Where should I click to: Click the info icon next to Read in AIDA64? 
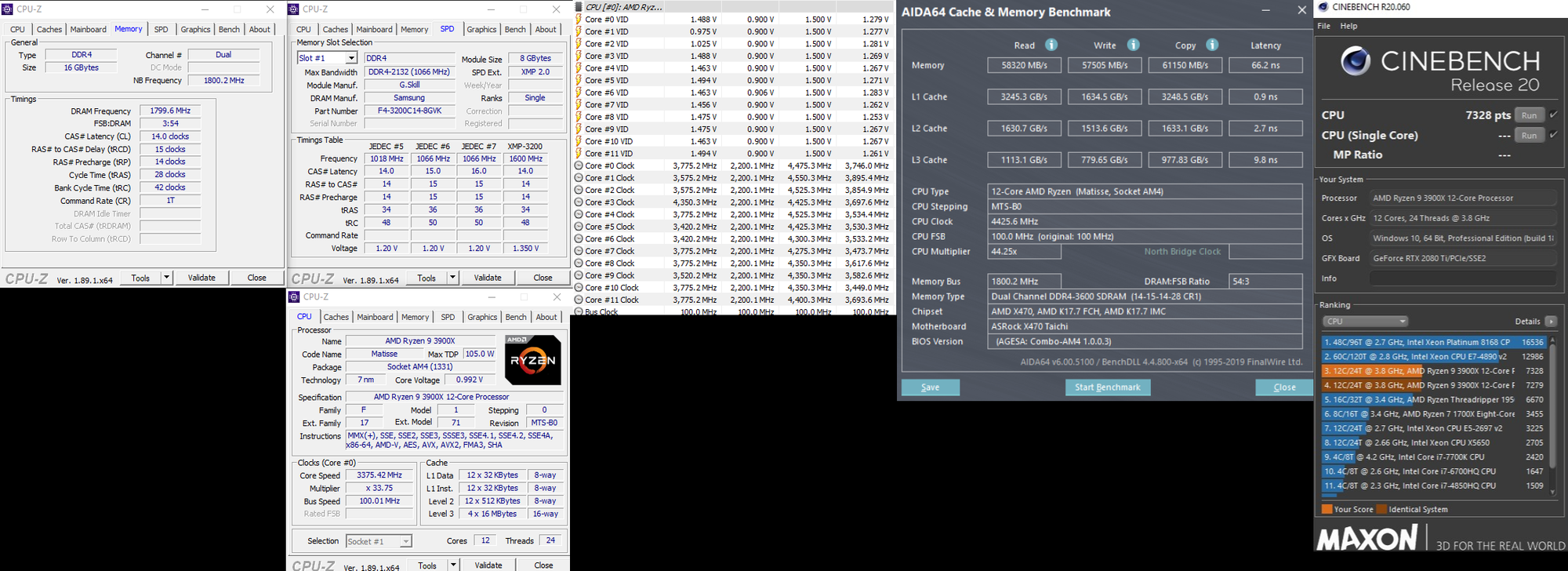(x=1051, y=45)
